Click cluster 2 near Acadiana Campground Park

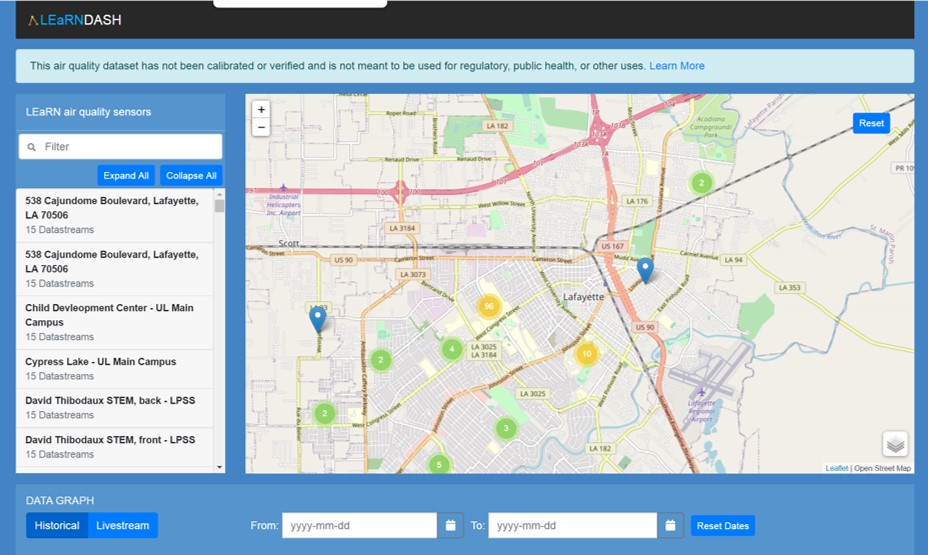coord(701,183)
